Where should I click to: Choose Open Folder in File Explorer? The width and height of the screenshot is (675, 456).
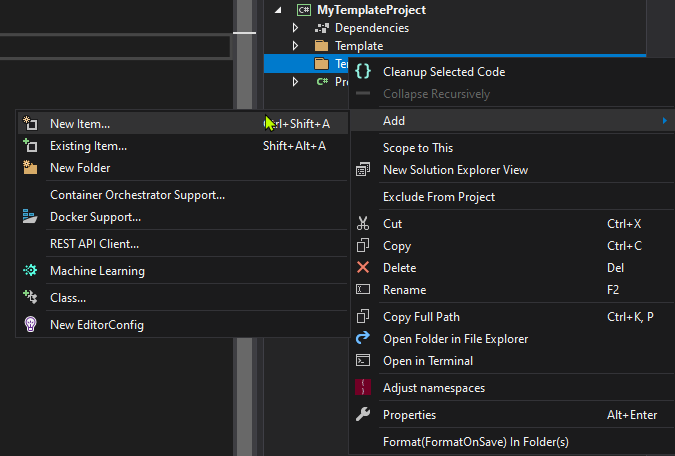[512, 338]
